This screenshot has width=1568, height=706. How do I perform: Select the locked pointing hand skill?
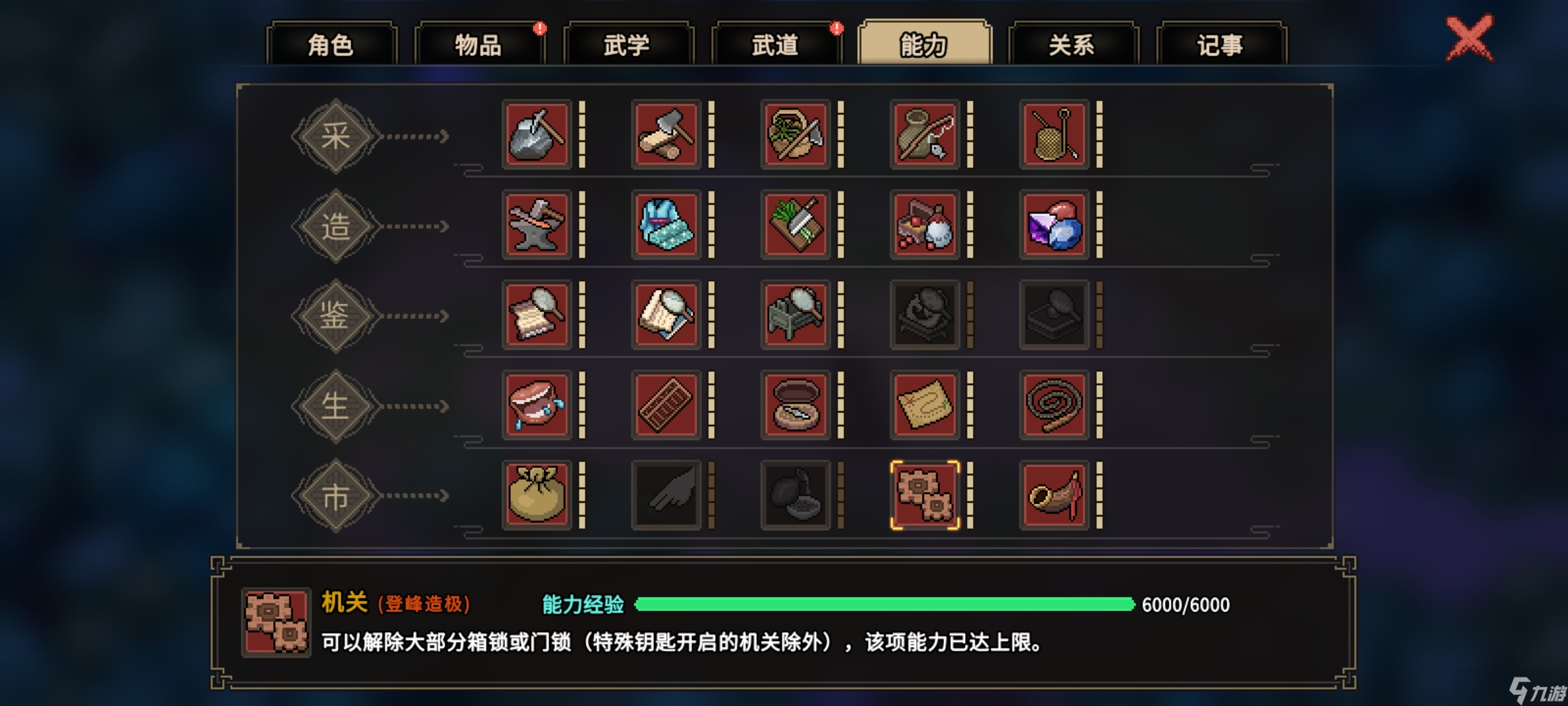[x=666, y=495]
